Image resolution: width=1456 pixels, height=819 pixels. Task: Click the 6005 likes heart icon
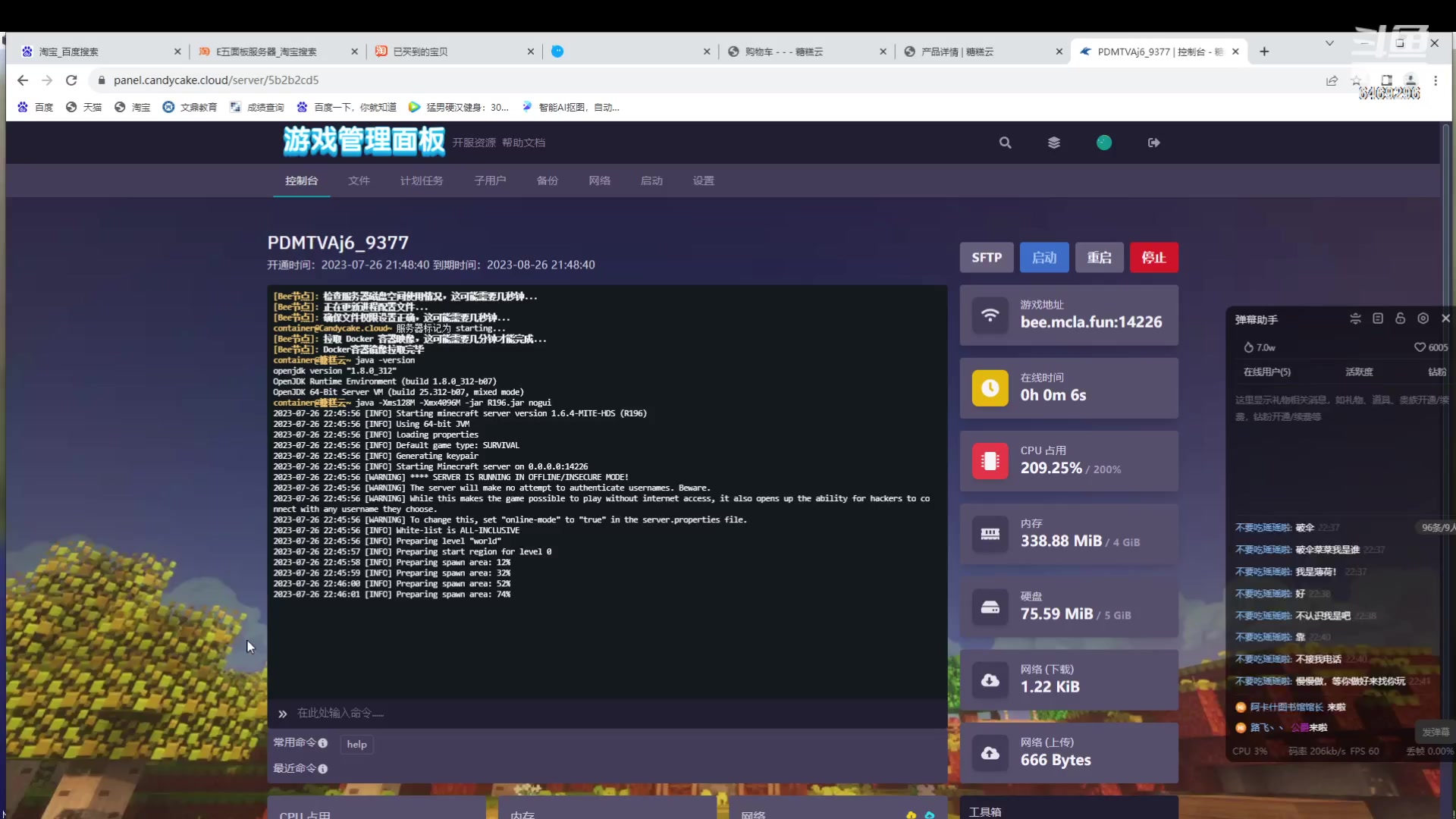[x=1420, y=347]
